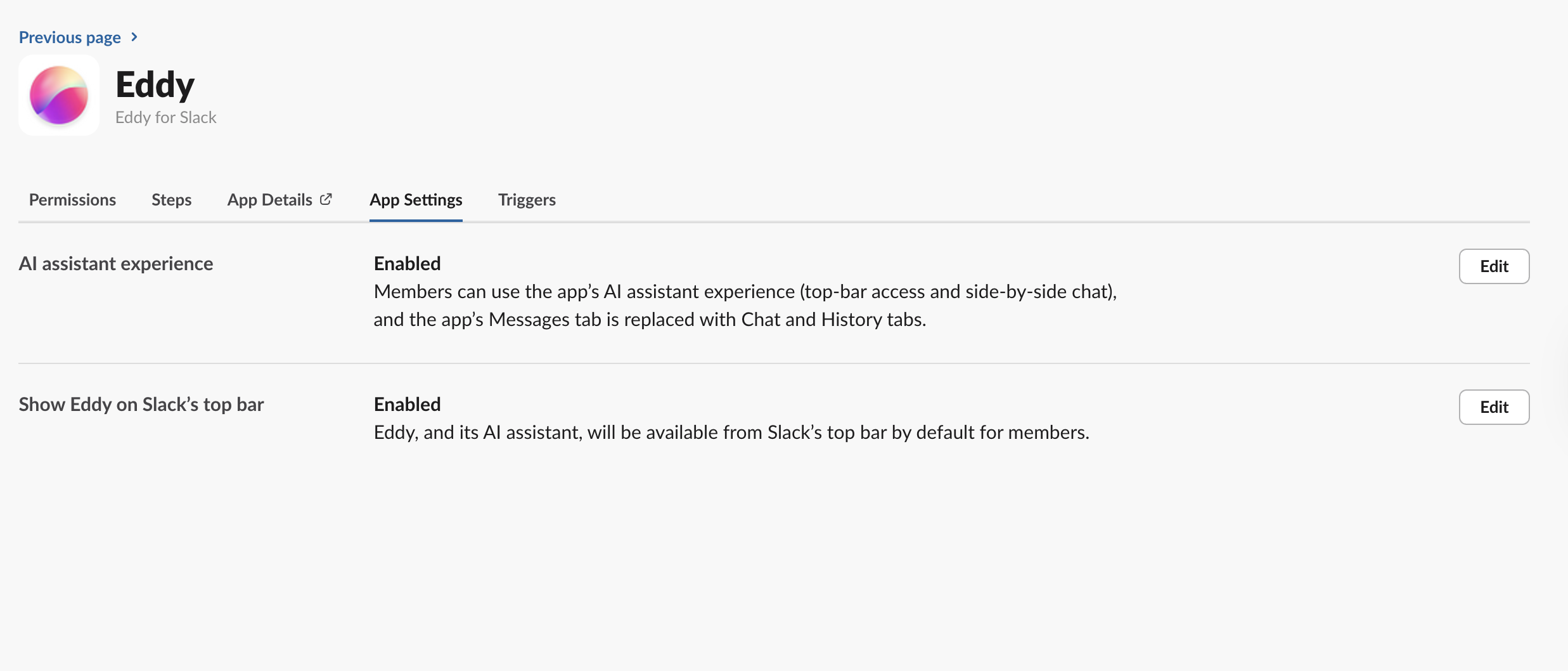Image resolution: width=1568 pixels, height=671 pixels.
Task: Edit the AI assistant experience setting
Action: click(1494, 266)
